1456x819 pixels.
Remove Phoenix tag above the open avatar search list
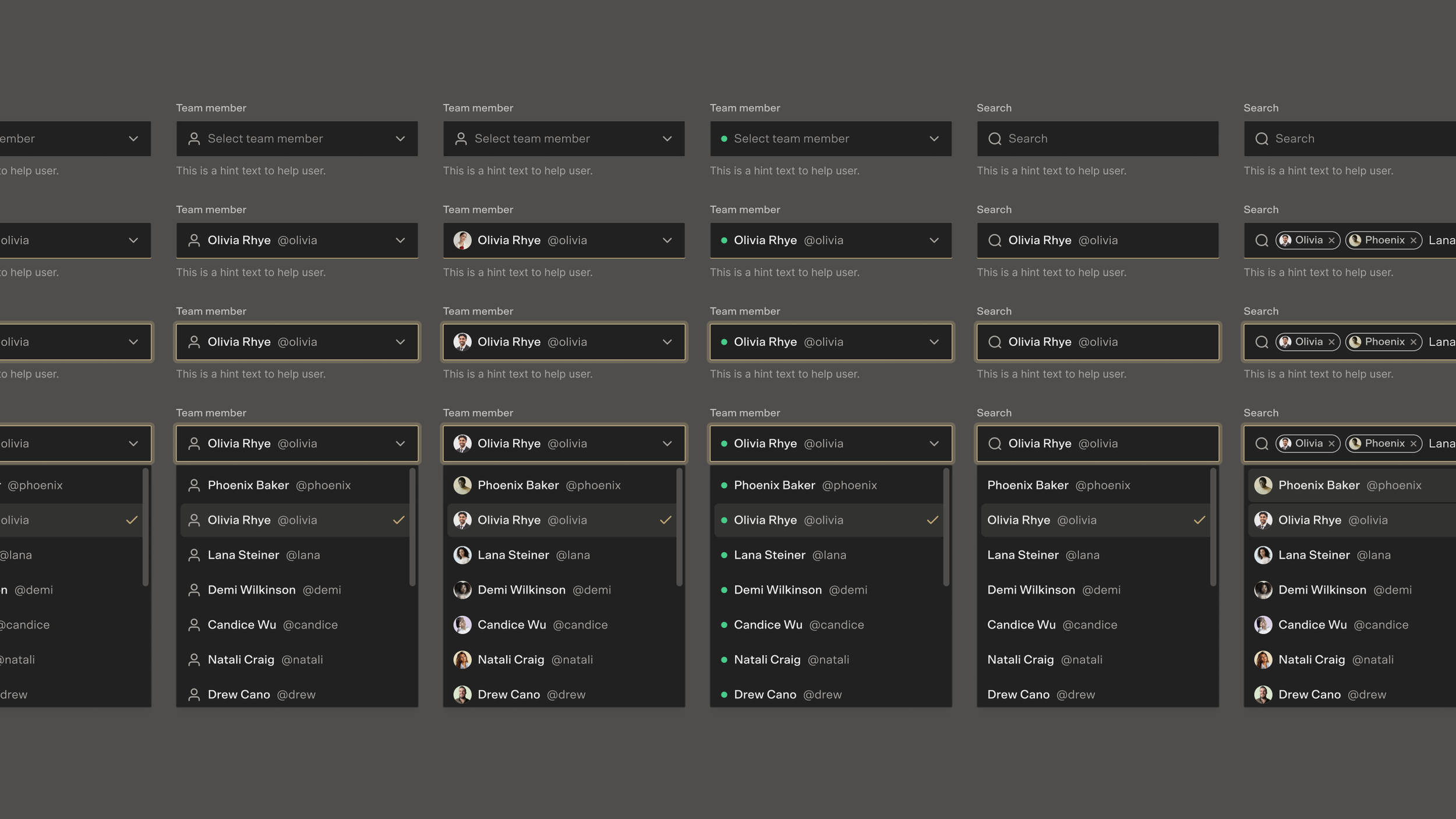pos(1413,444)
